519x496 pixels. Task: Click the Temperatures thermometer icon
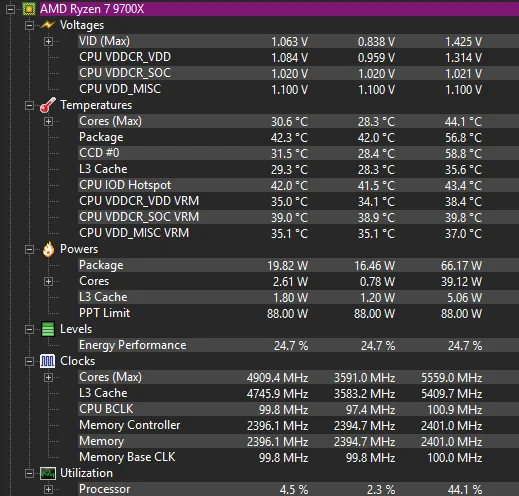coord(48,105)
